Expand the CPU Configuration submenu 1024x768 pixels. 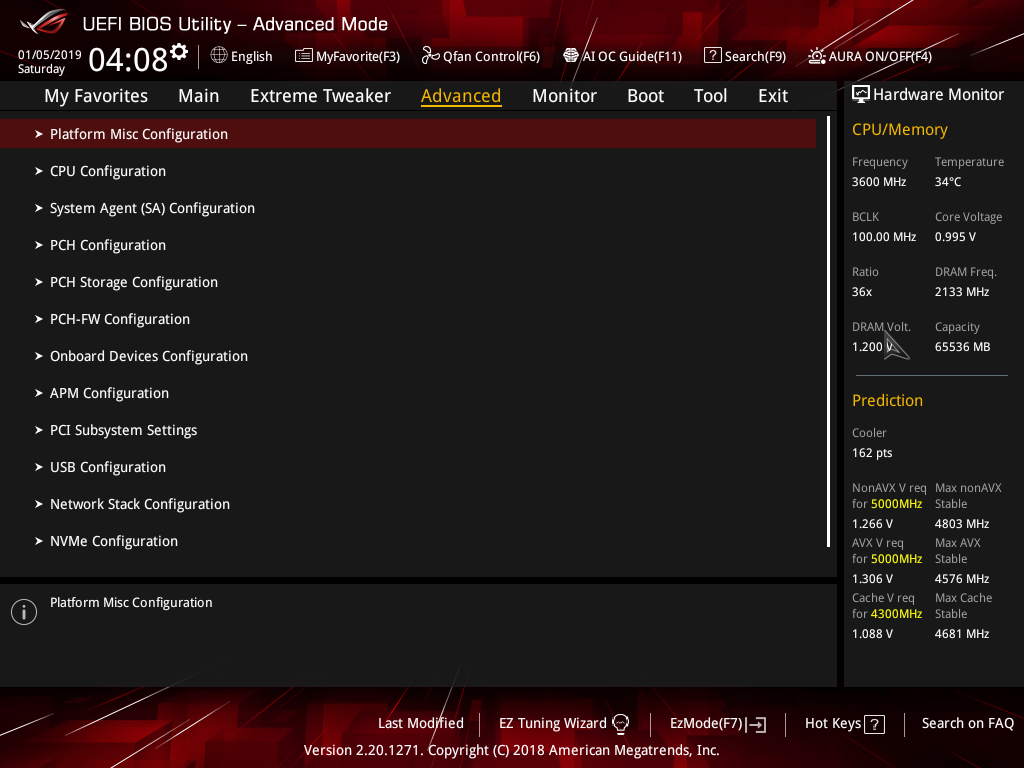pos(107,170)
